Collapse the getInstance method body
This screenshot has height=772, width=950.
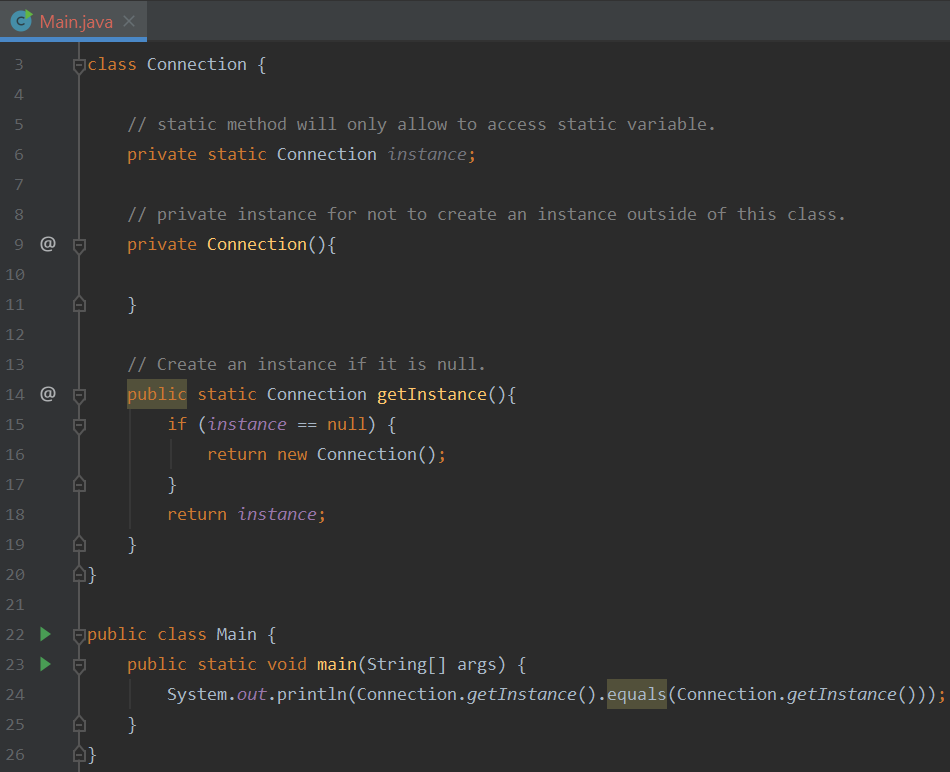(79, 393)
